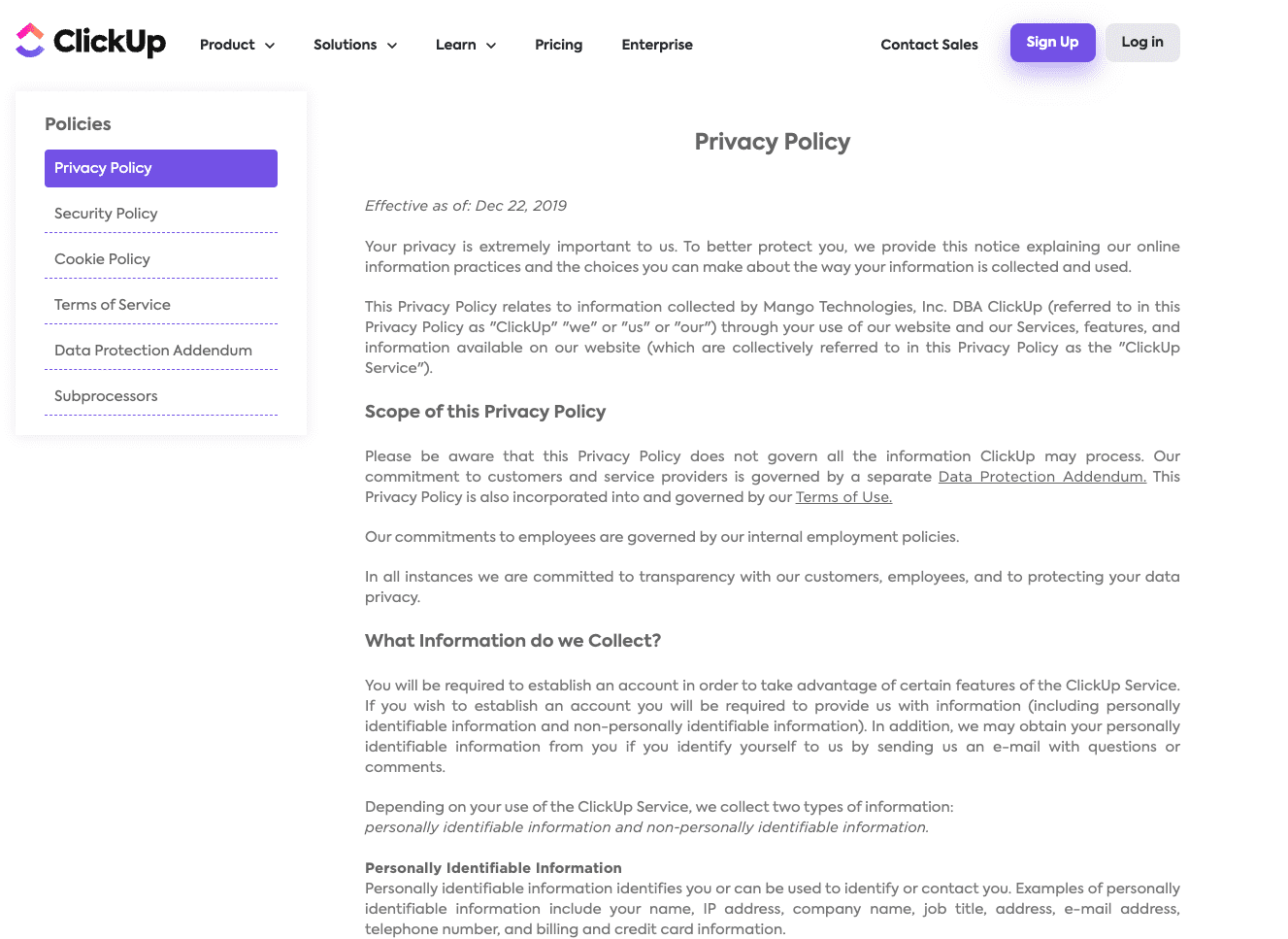
Task: Select Privacy Policy in the Policies sidebar
Action: (160, 168)
